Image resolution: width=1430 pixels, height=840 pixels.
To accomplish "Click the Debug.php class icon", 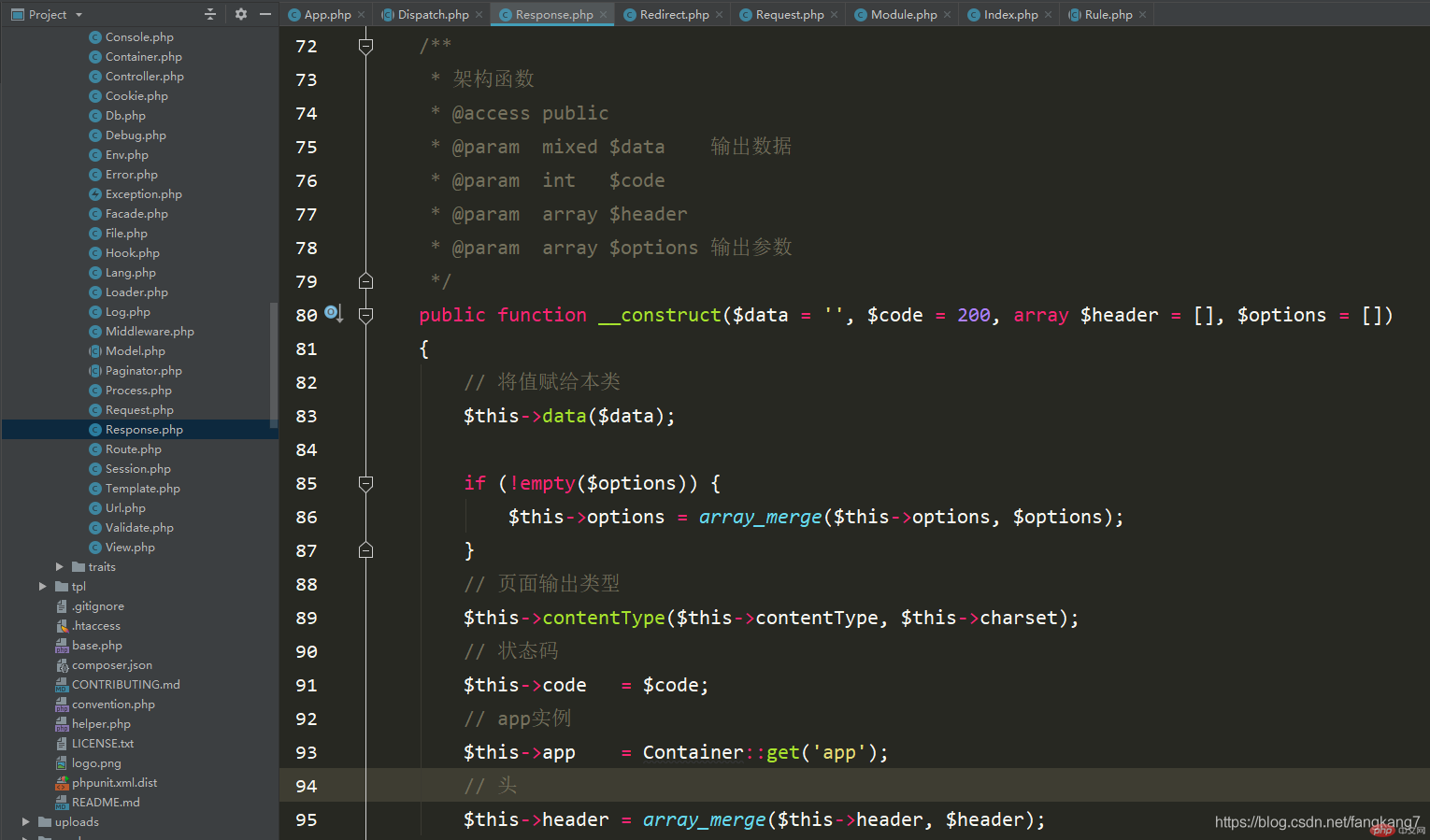I will tap(95, 135).
